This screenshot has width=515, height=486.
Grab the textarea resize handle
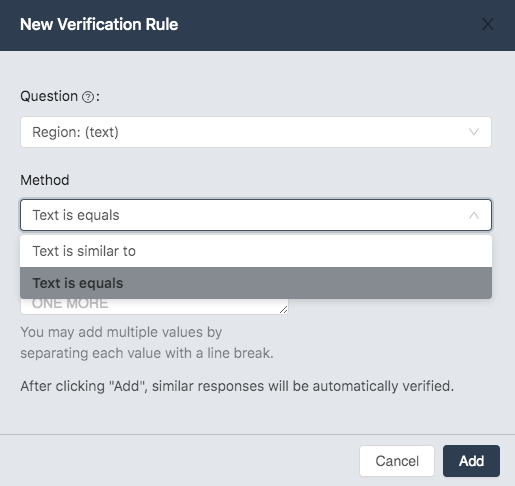[284, 310]
